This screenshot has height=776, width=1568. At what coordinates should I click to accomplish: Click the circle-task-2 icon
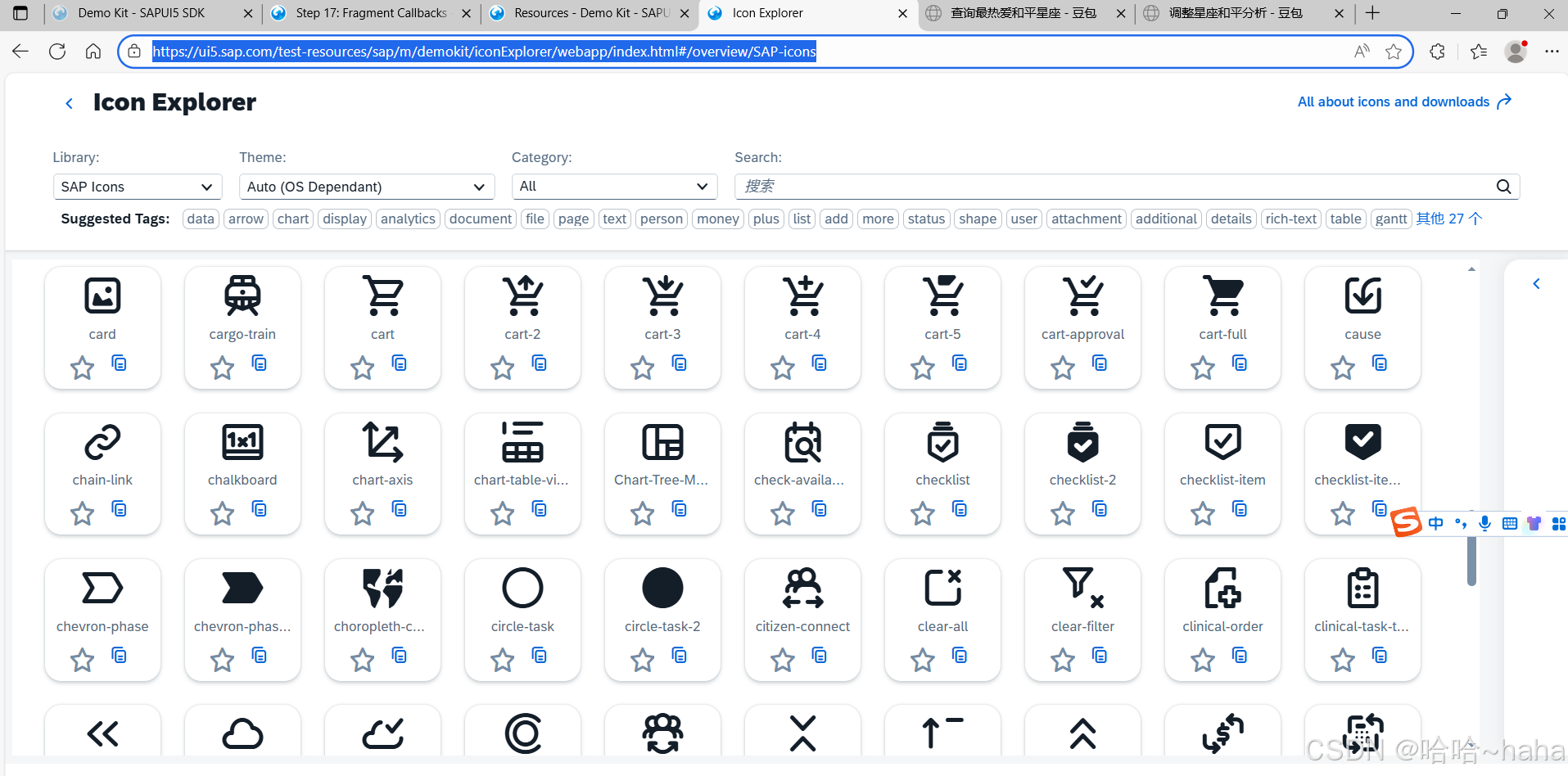[x=662, y=588]
